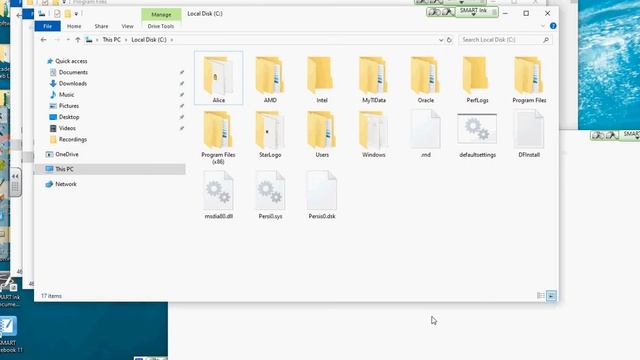This screenshot has width=640, height=360.
Task: Select the msdia80.dll file
Action: pos(218,195)
